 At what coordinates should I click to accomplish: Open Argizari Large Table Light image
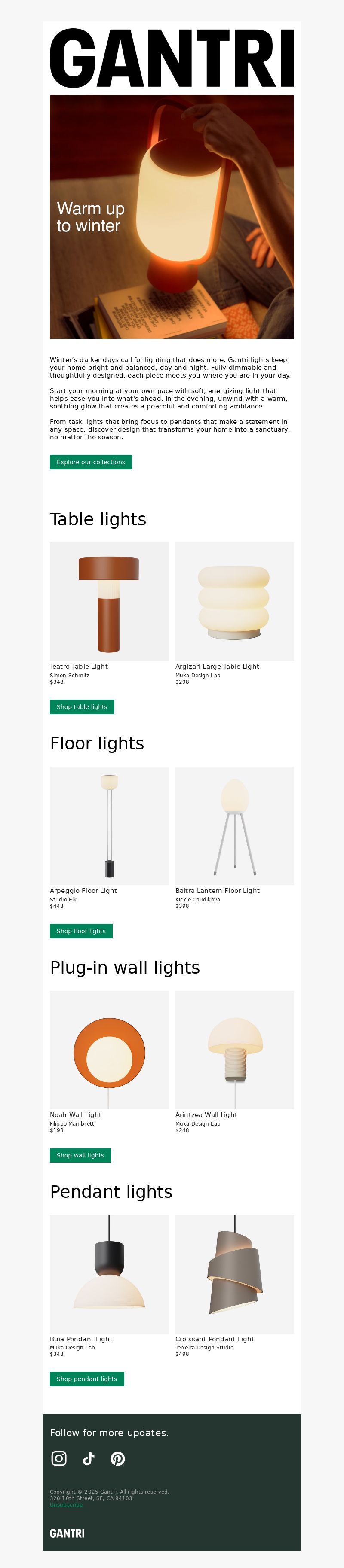[x=235, y=601]
